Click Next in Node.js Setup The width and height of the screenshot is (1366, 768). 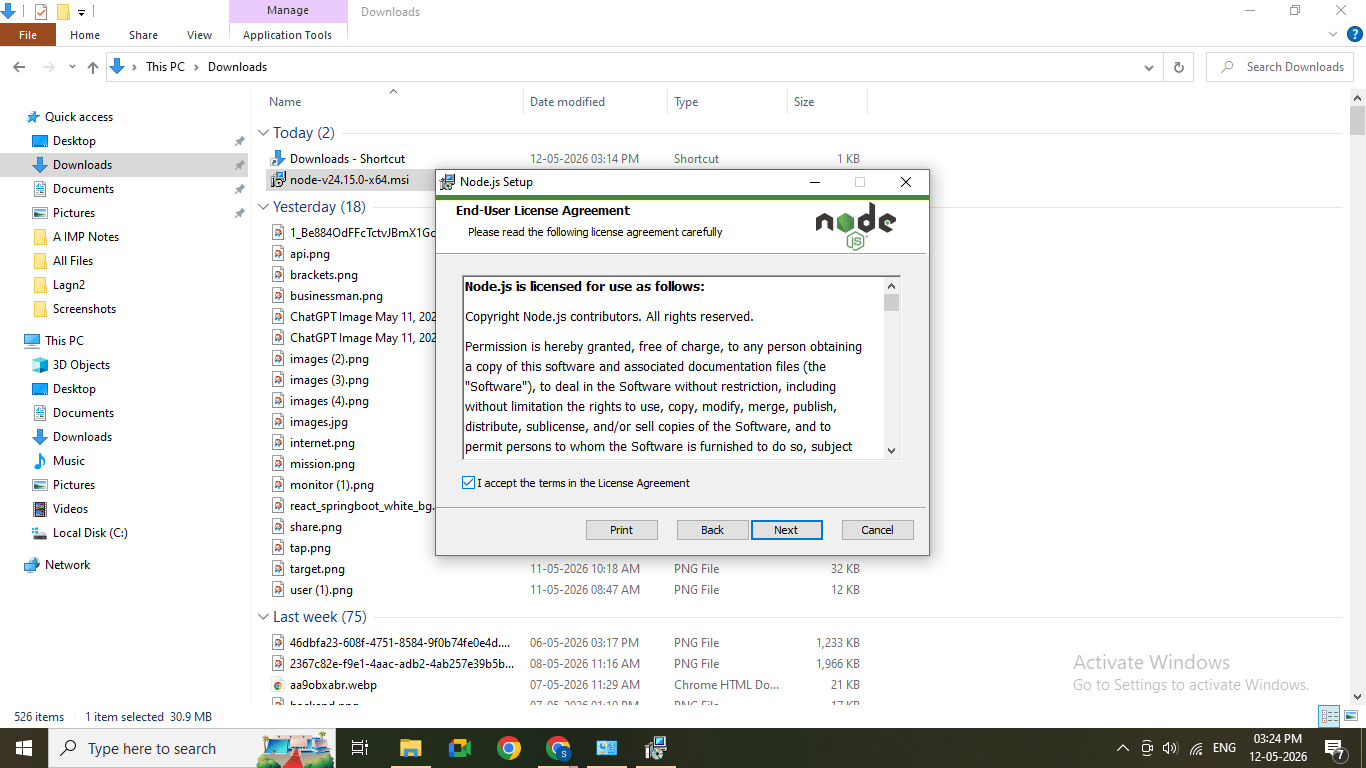786,530
